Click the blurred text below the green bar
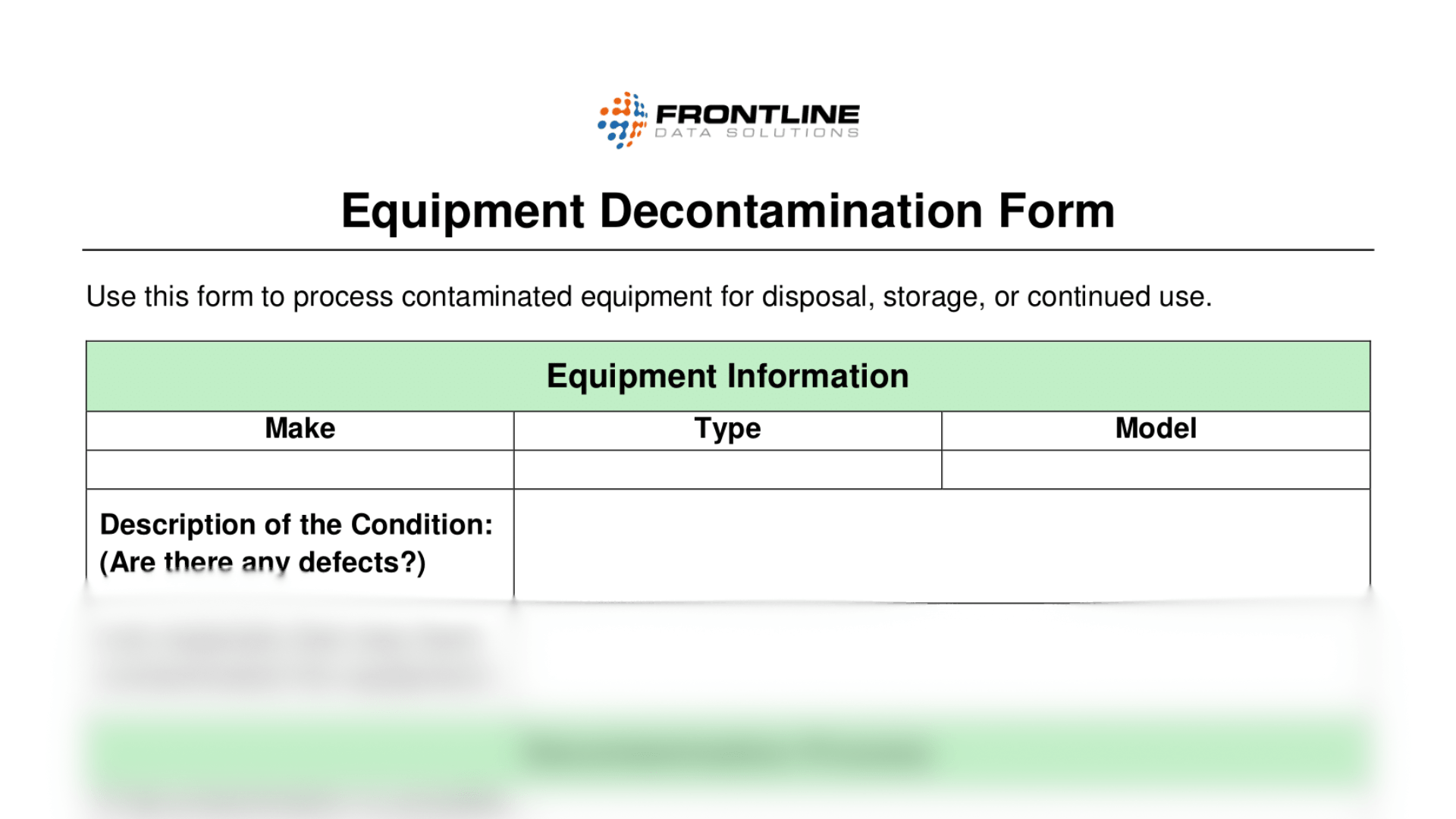The width and height of the screenshot is (1456, 819). click(303, 799)
